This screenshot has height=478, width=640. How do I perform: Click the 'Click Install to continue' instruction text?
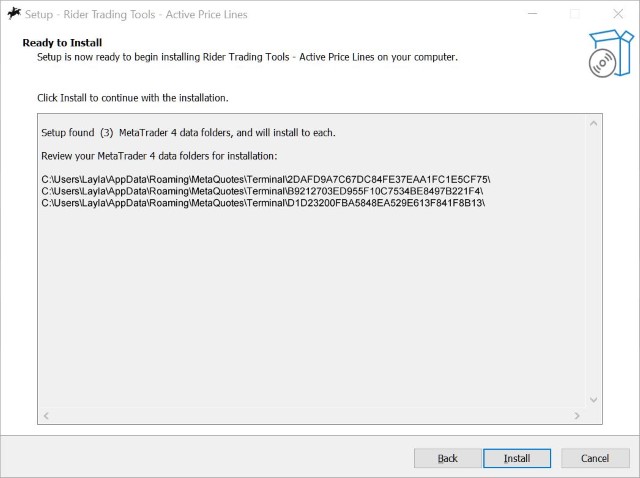(x=133, y=98)
